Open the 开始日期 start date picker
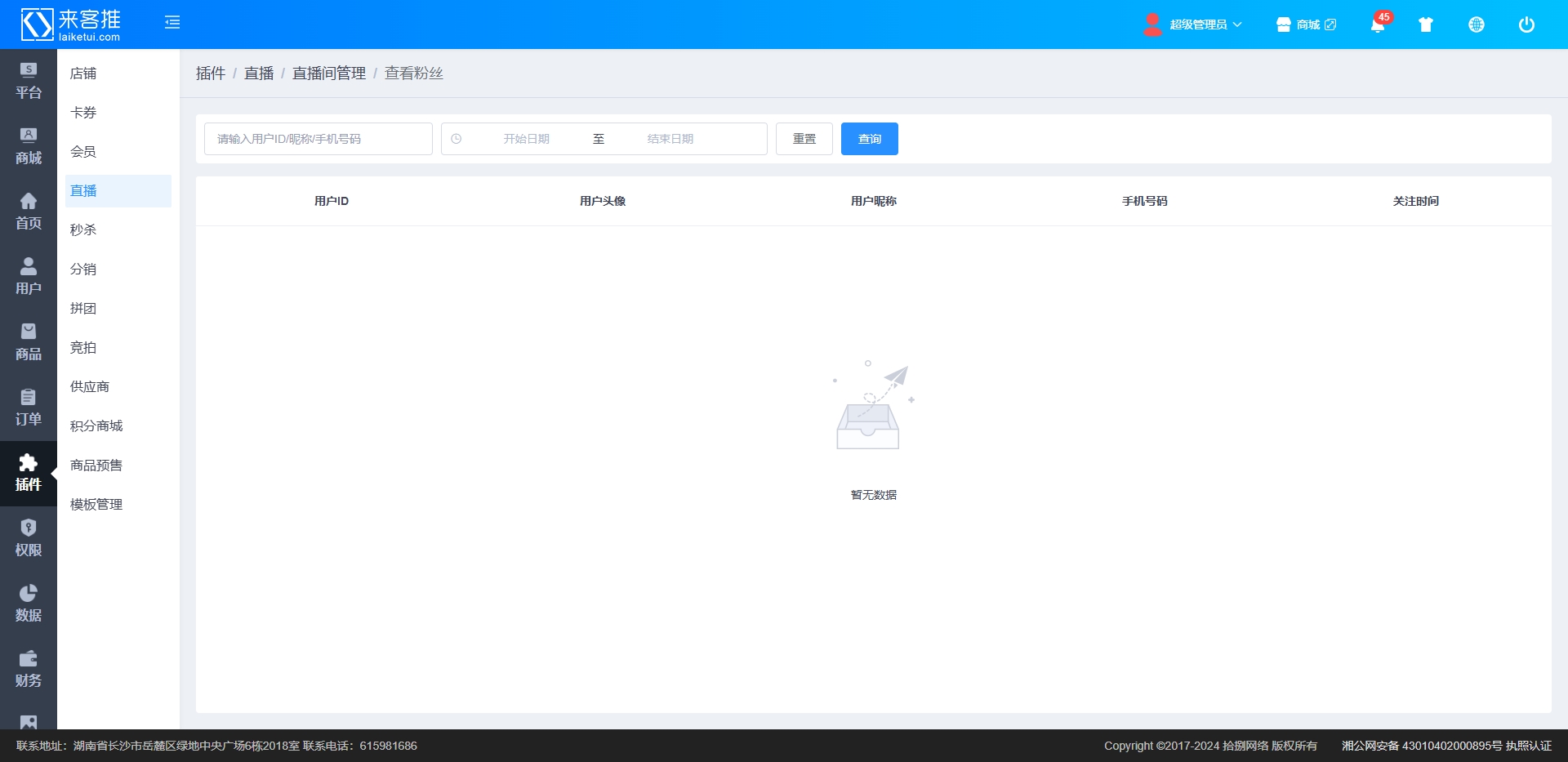The image size is (1568, 762). point(526,139)
